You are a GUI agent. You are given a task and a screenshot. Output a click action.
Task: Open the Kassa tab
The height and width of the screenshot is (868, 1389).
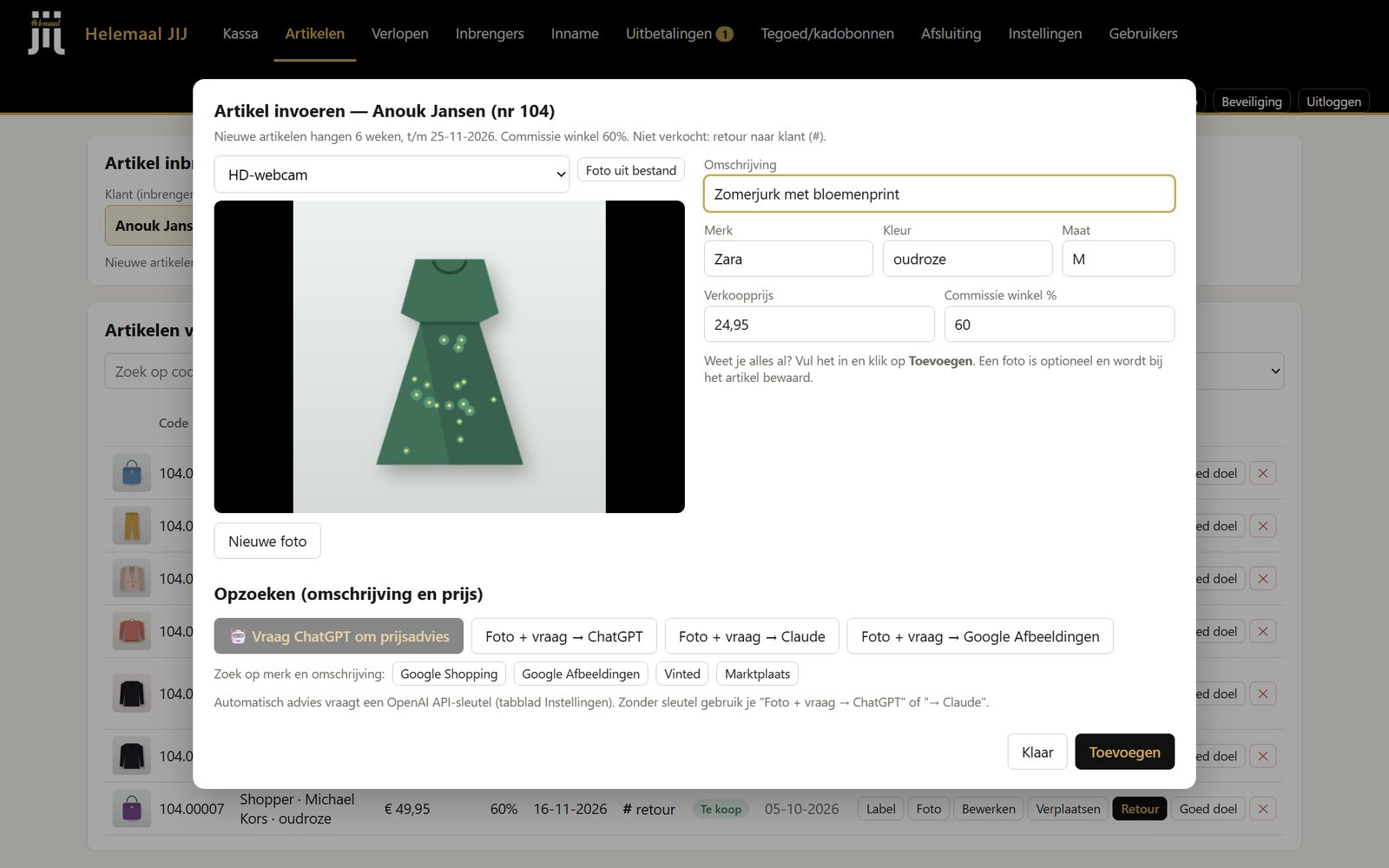click(240, 34)
